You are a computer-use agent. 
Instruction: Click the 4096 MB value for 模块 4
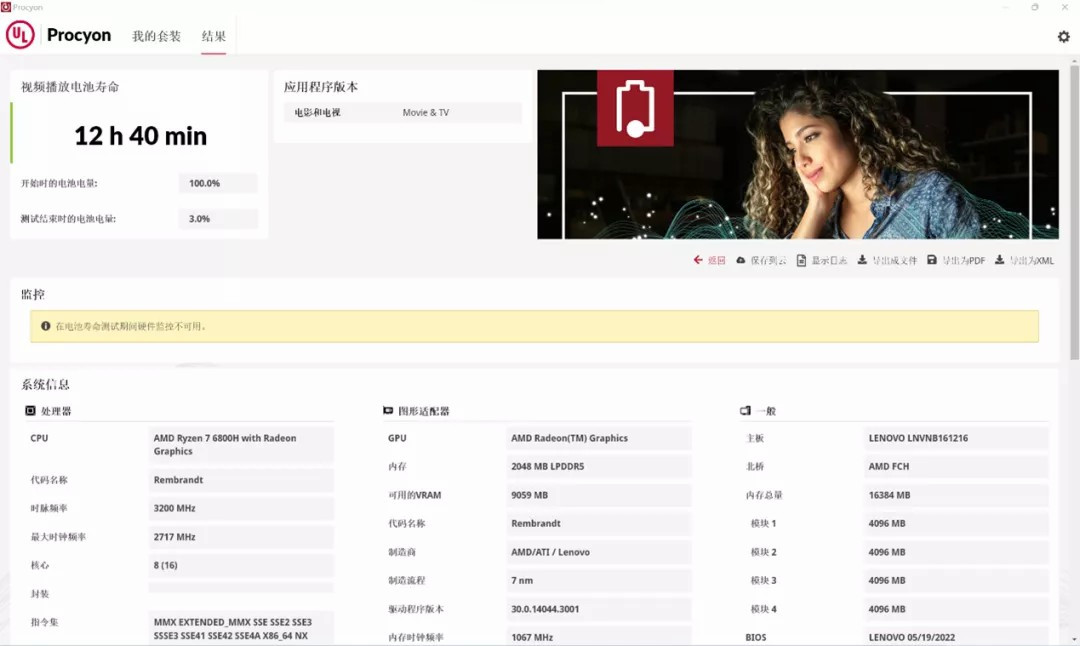click(x=956, y=609)
